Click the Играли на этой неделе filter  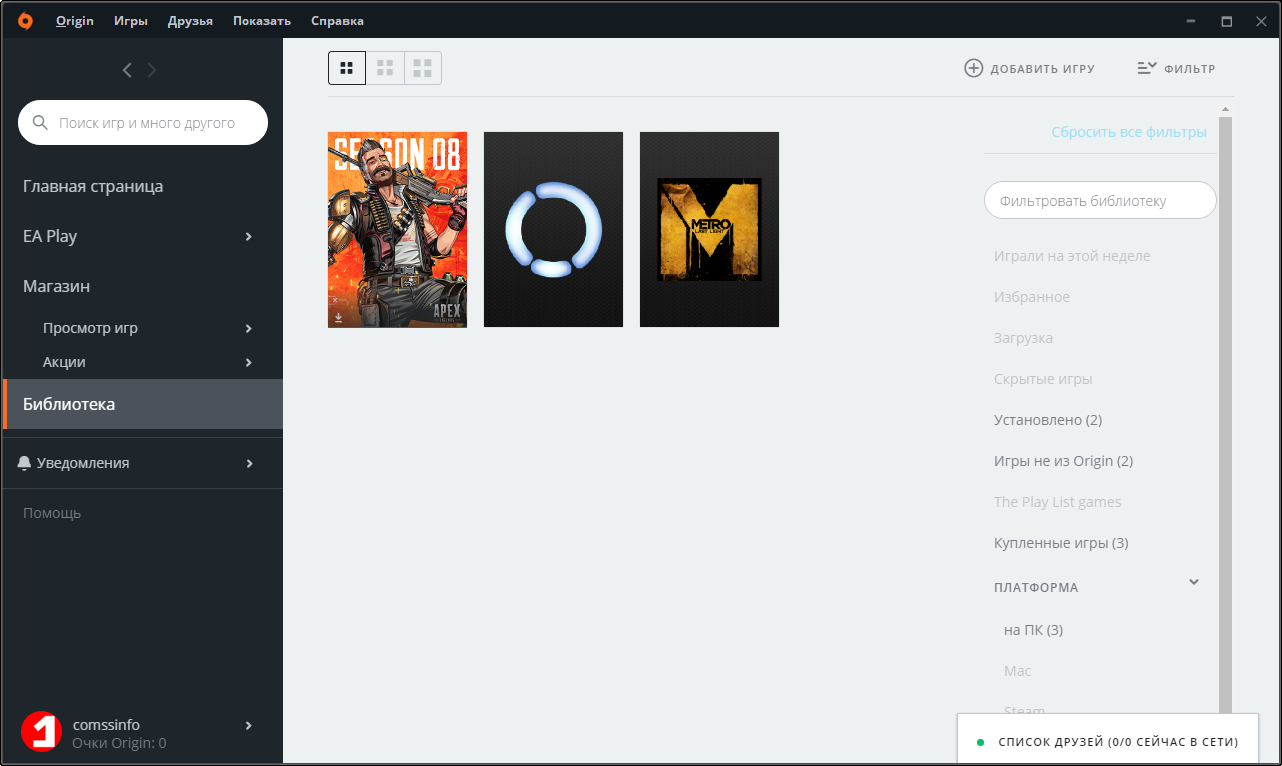pos(1072,256)
